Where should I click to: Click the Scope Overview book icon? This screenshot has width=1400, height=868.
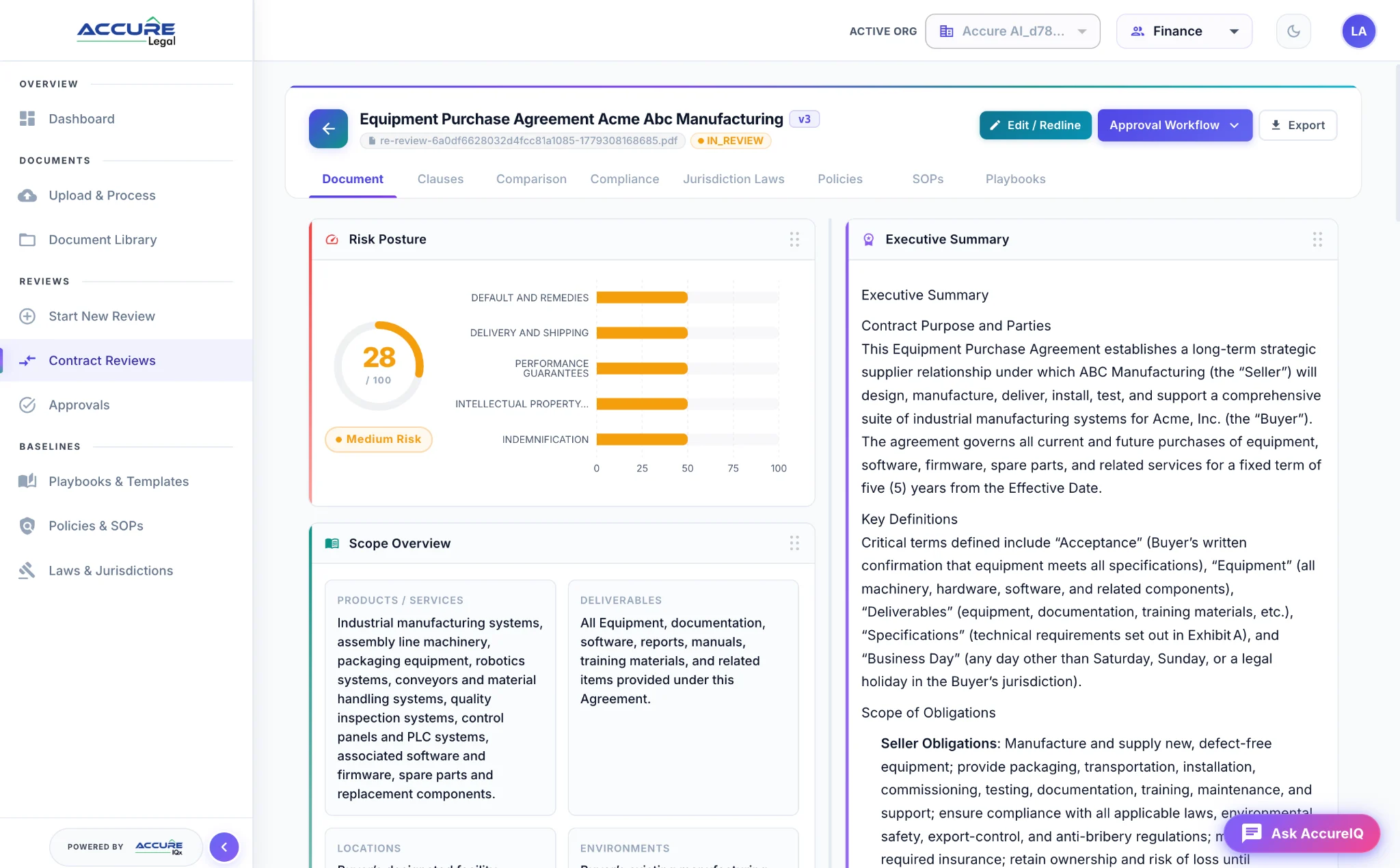[x=332, y=543]
